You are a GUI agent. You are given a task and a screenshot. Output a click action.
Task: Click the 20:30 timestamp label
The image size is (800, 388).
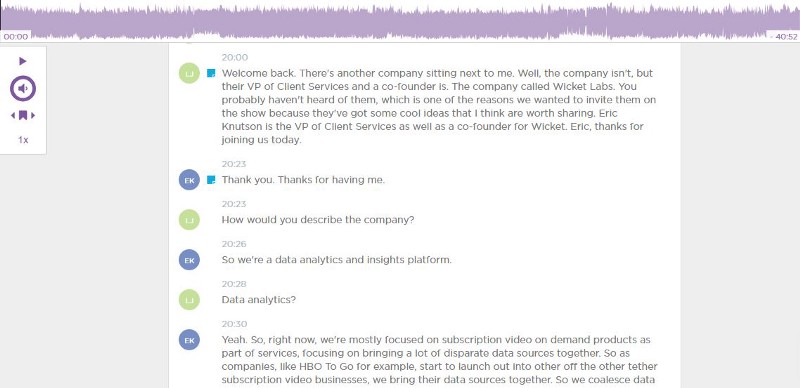pos(234,324)
